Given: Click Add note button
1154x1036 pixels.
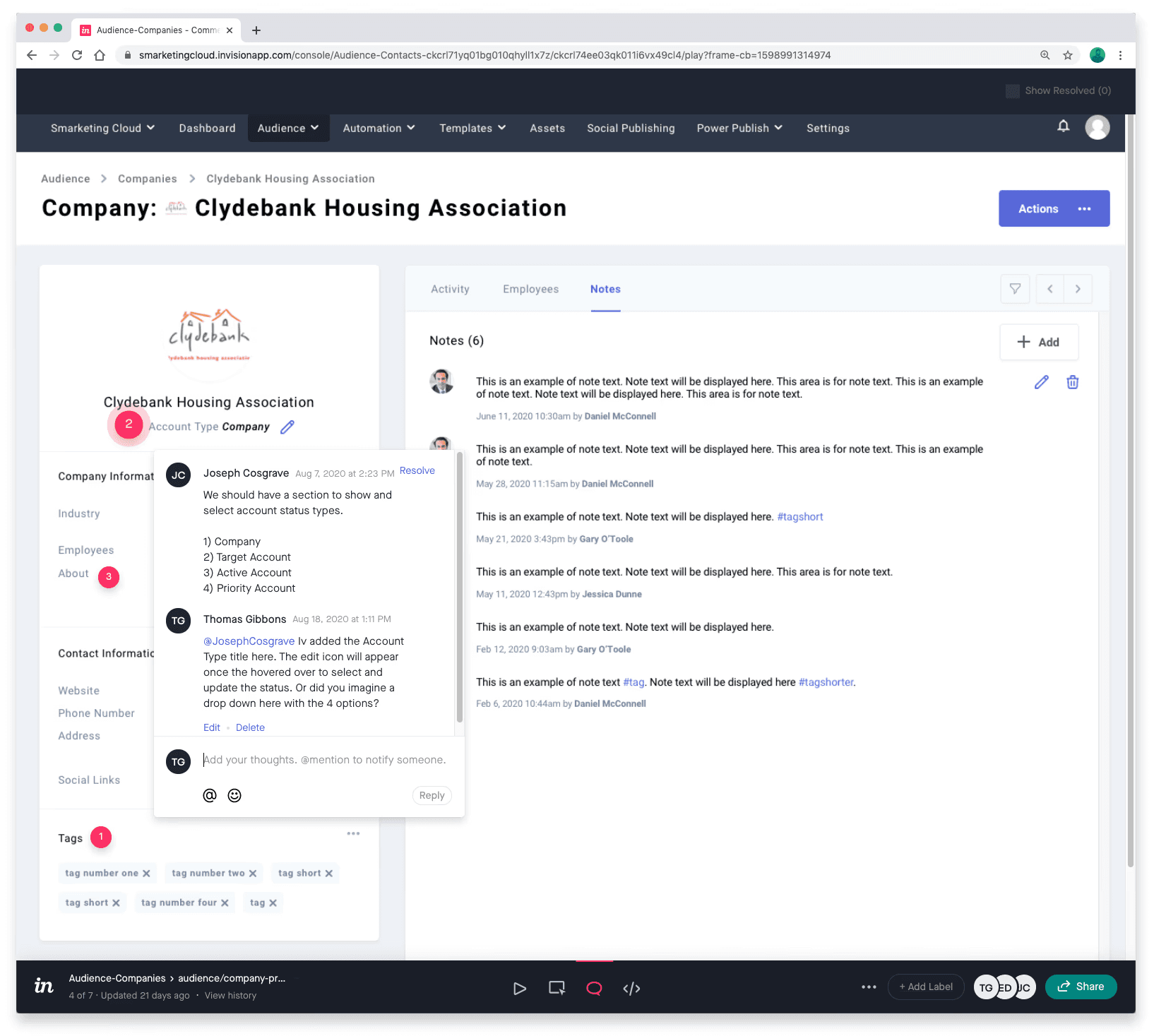Looking at the screenshot, I should click(1039, 343).
